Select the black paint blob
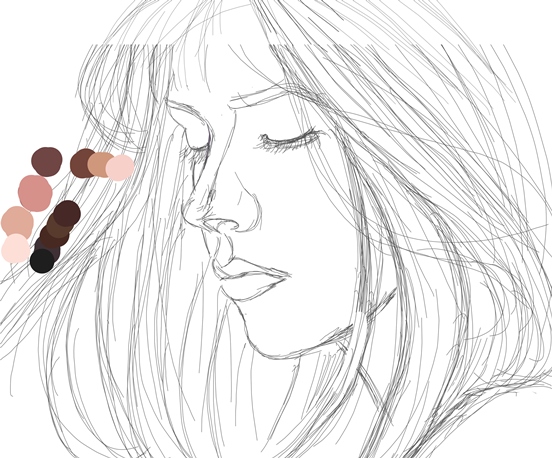The height and width of the screenshot is (458, 552). (42, 261)
